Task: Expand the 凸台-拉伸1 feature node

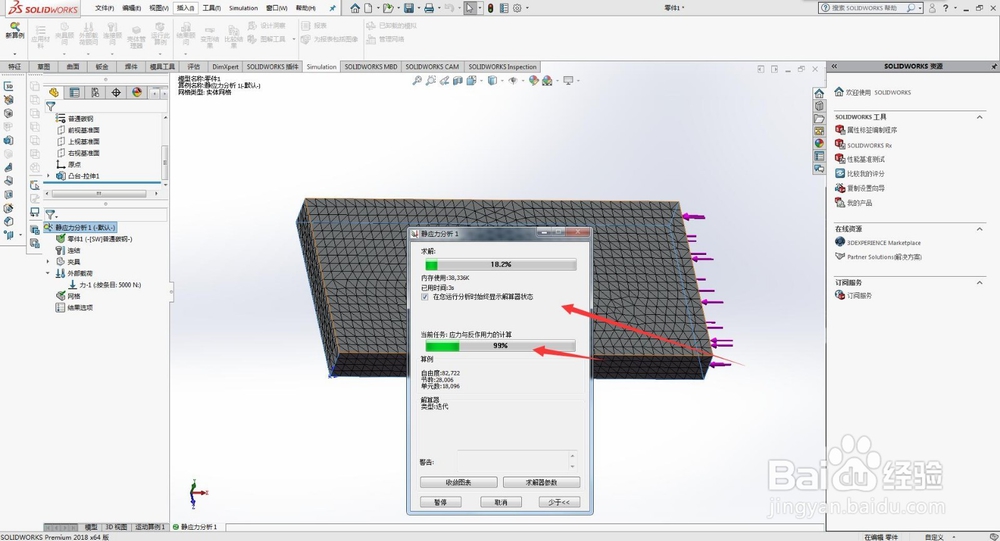Action: click(48, 176)
